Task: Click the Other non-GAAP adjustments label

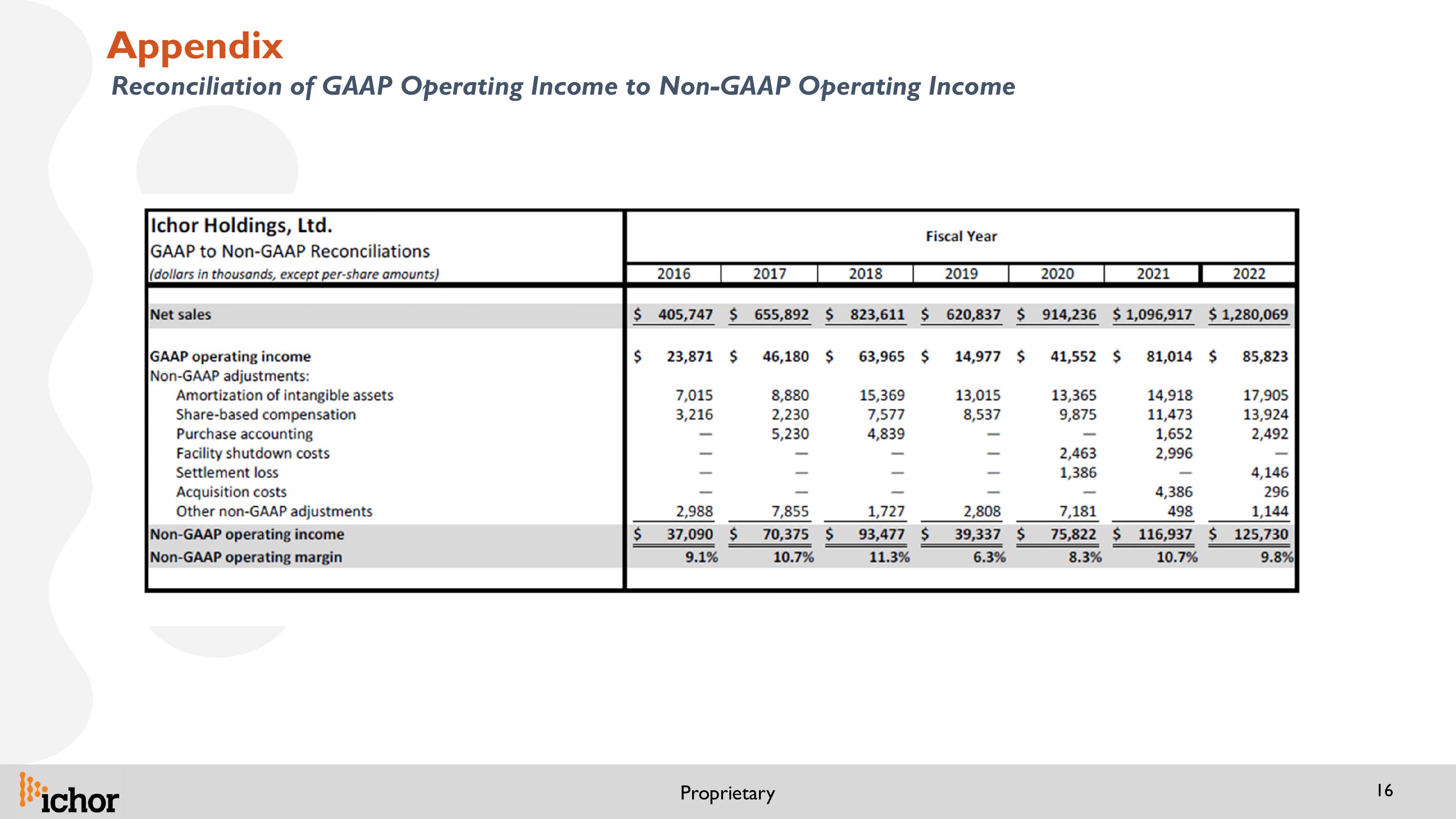Action: [x=274, y=511]
